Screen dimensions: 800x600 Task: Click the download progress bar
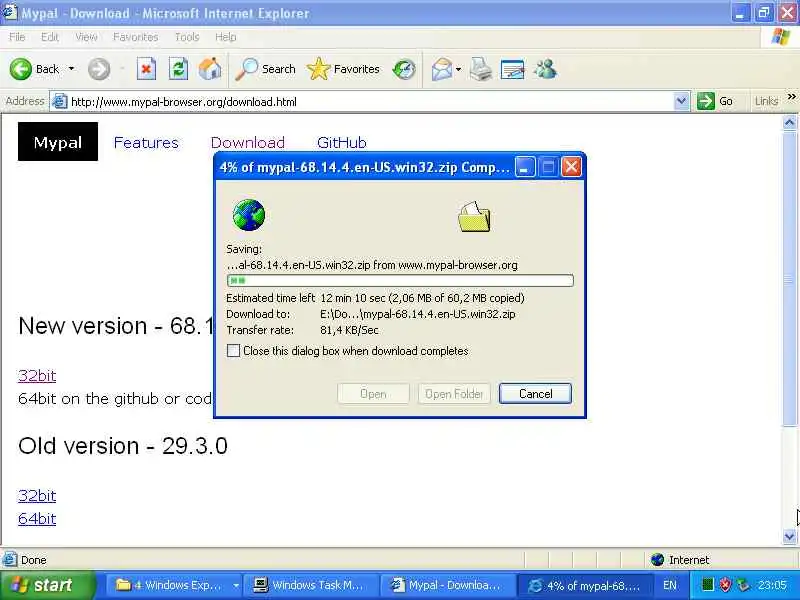point(400,280)
